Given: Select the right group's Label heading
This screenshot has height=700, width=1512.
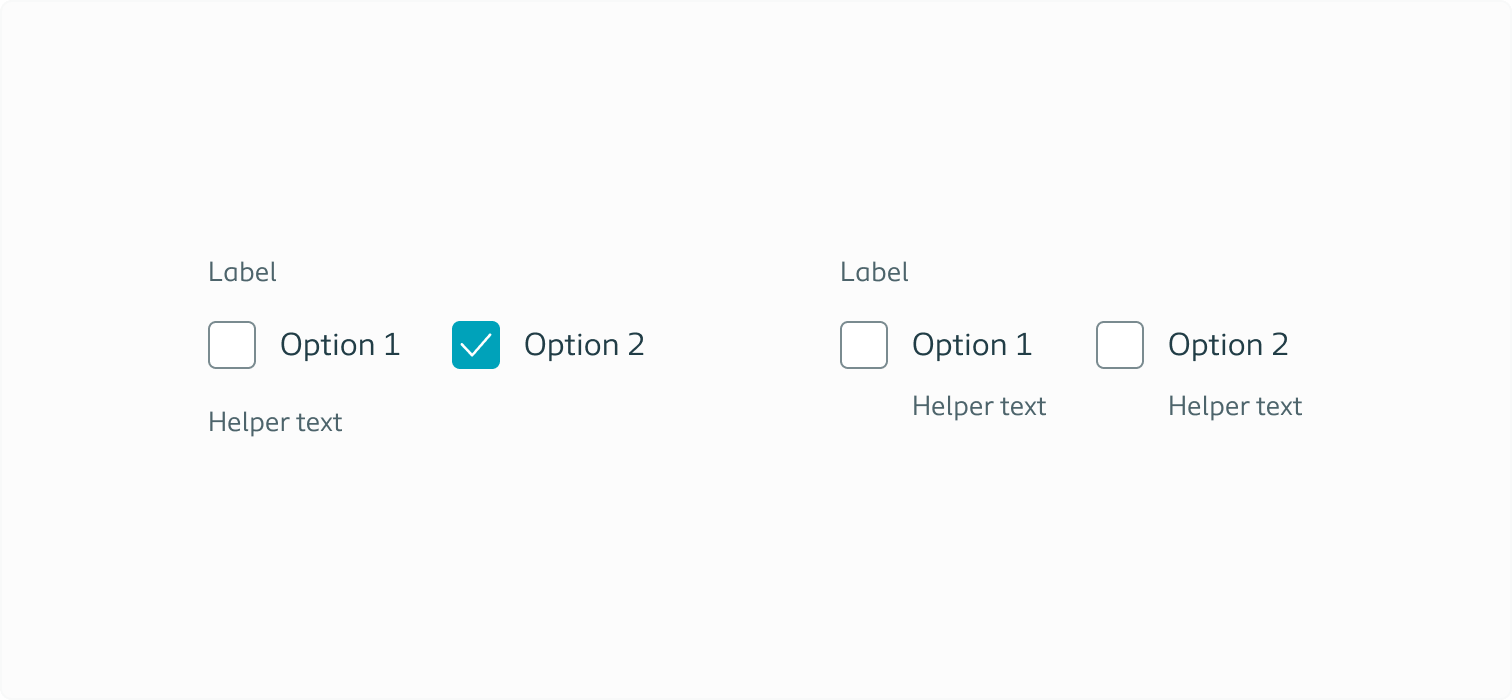Looking at the screenshot, I should (874, 271).
